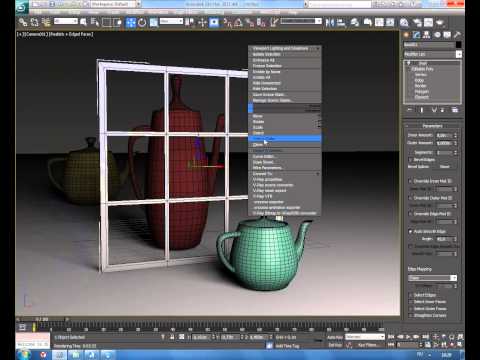Click the object color swatch
480x360 pixels.
(459, 44)
